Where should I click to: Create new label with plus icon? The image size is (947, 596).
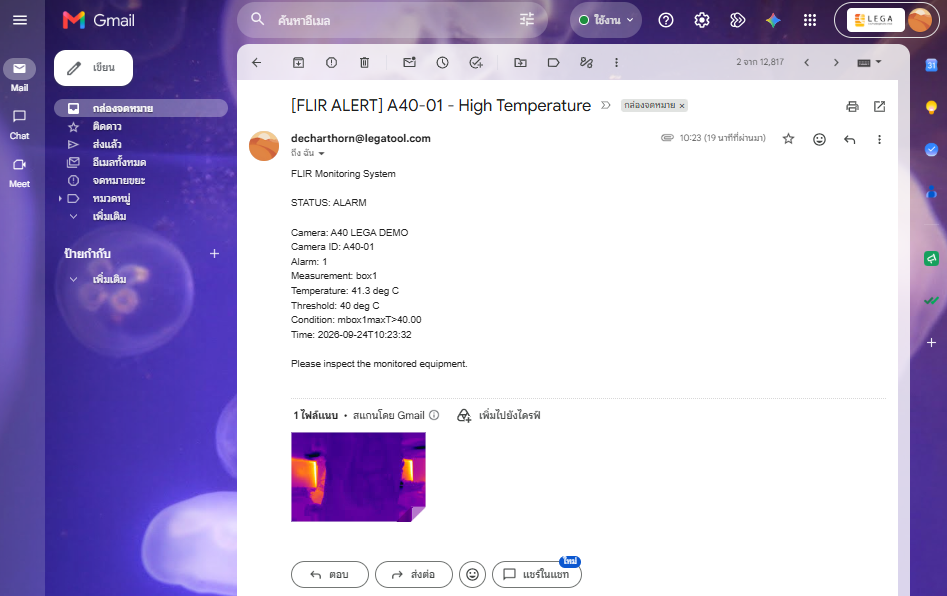(214, 254)
